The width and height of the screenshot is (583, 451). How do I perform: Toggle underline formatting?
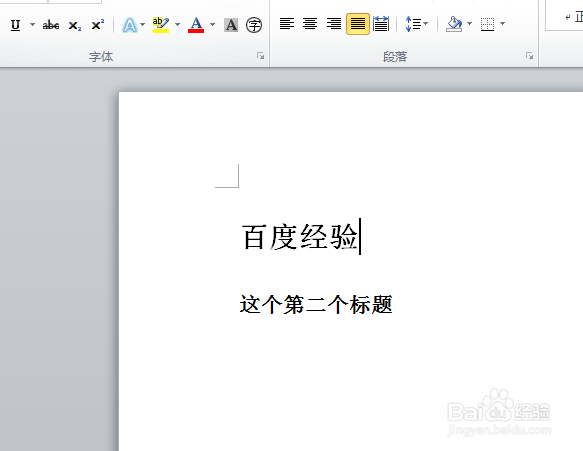(x=15, y=25)
